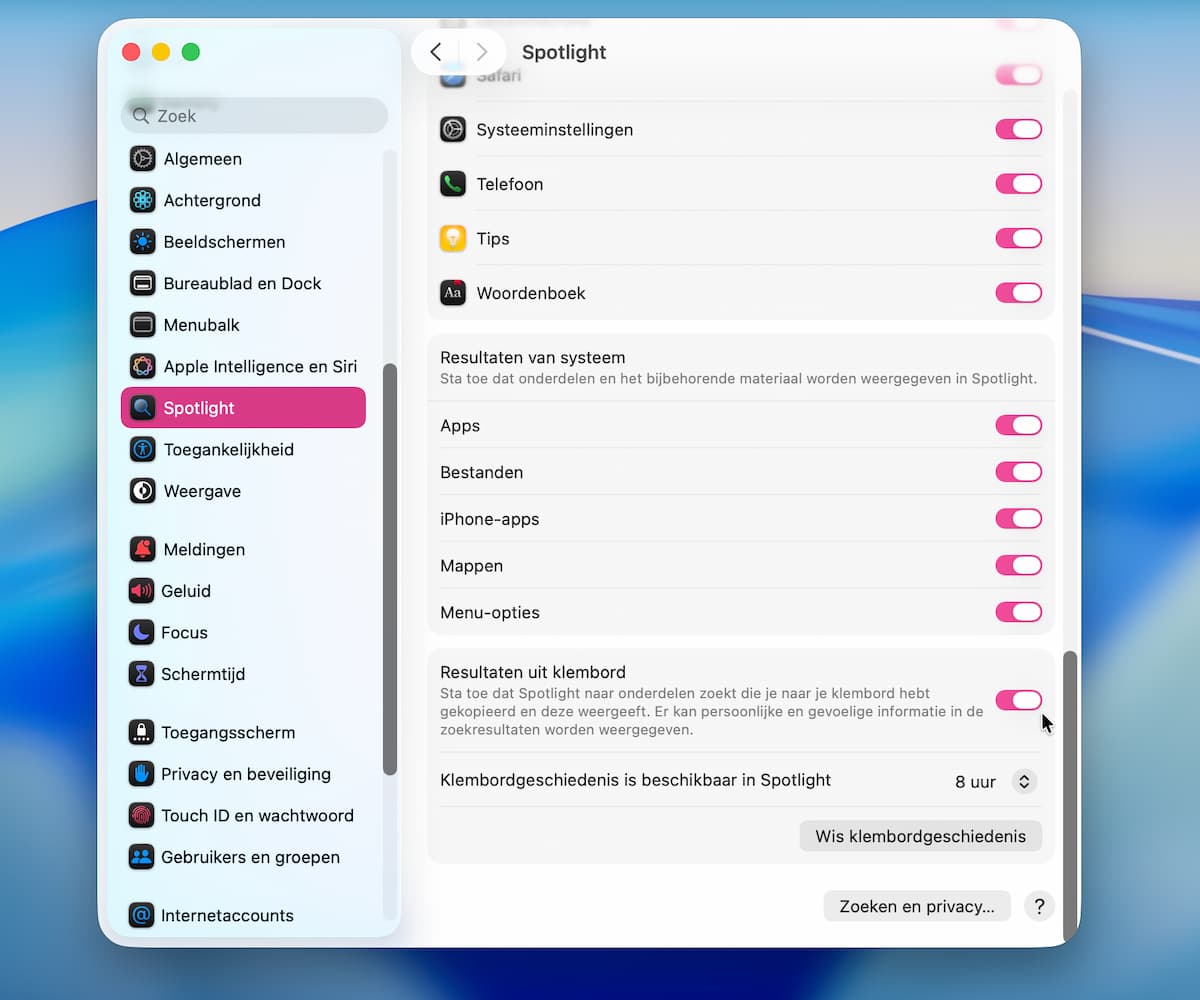
Task: Click the Apple Intelligence en Siri icon
Action: pyautogui.click(x=142, y=366)
